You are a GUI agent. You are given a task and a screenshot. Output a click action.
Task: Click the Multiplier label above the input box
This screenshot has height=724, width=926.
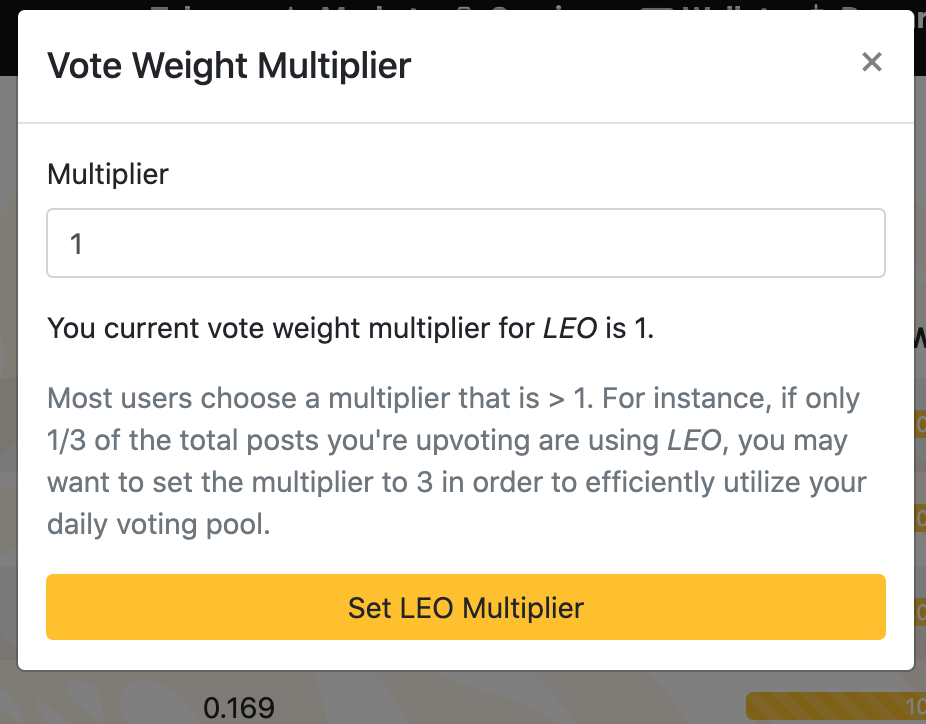coord(107,174)
